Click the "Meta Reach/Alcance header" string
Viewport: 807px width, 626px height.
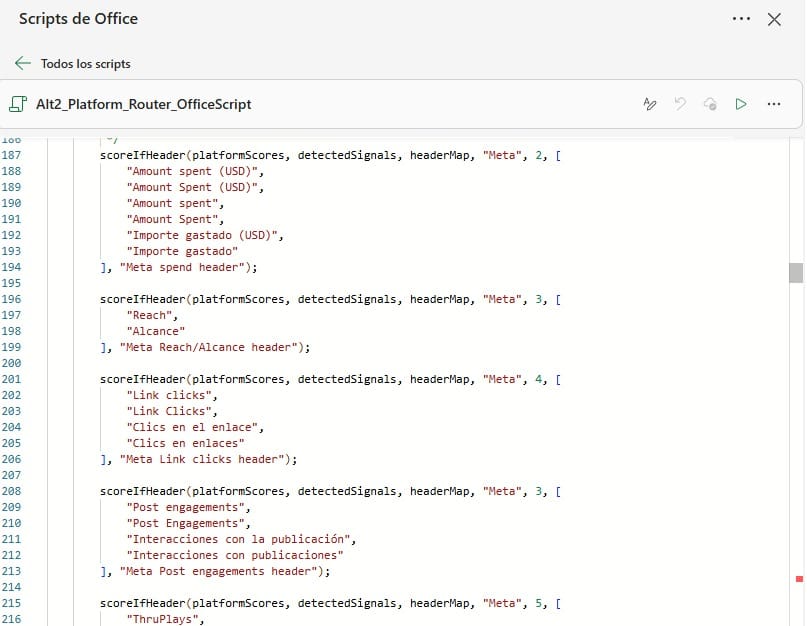[208, 347]
